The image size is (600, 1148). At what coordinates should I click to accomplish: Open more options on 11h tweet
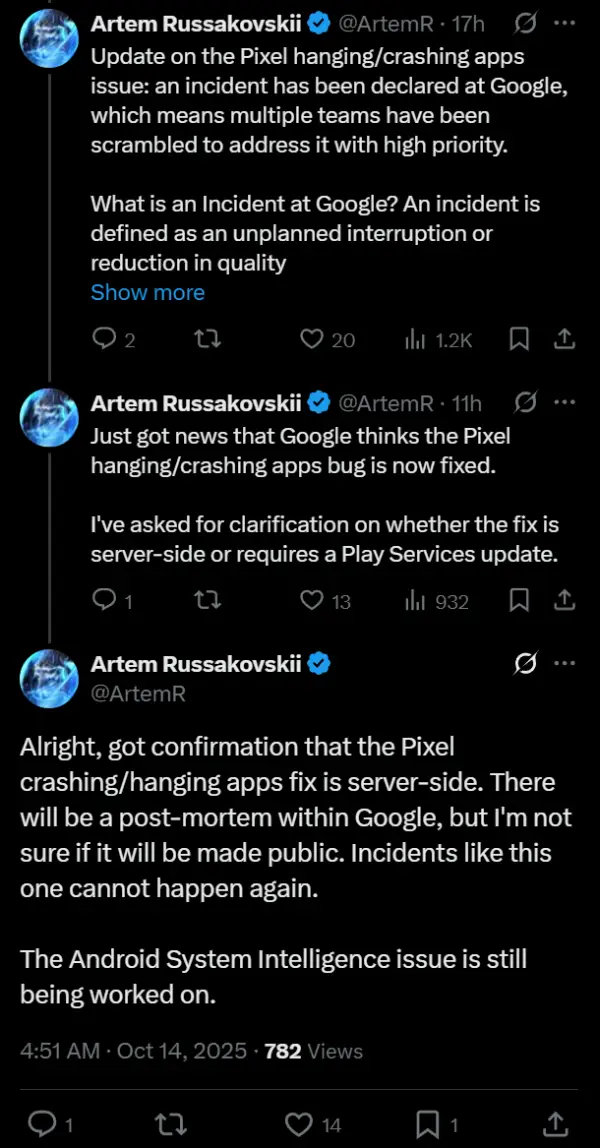click(x=564, y=402)
